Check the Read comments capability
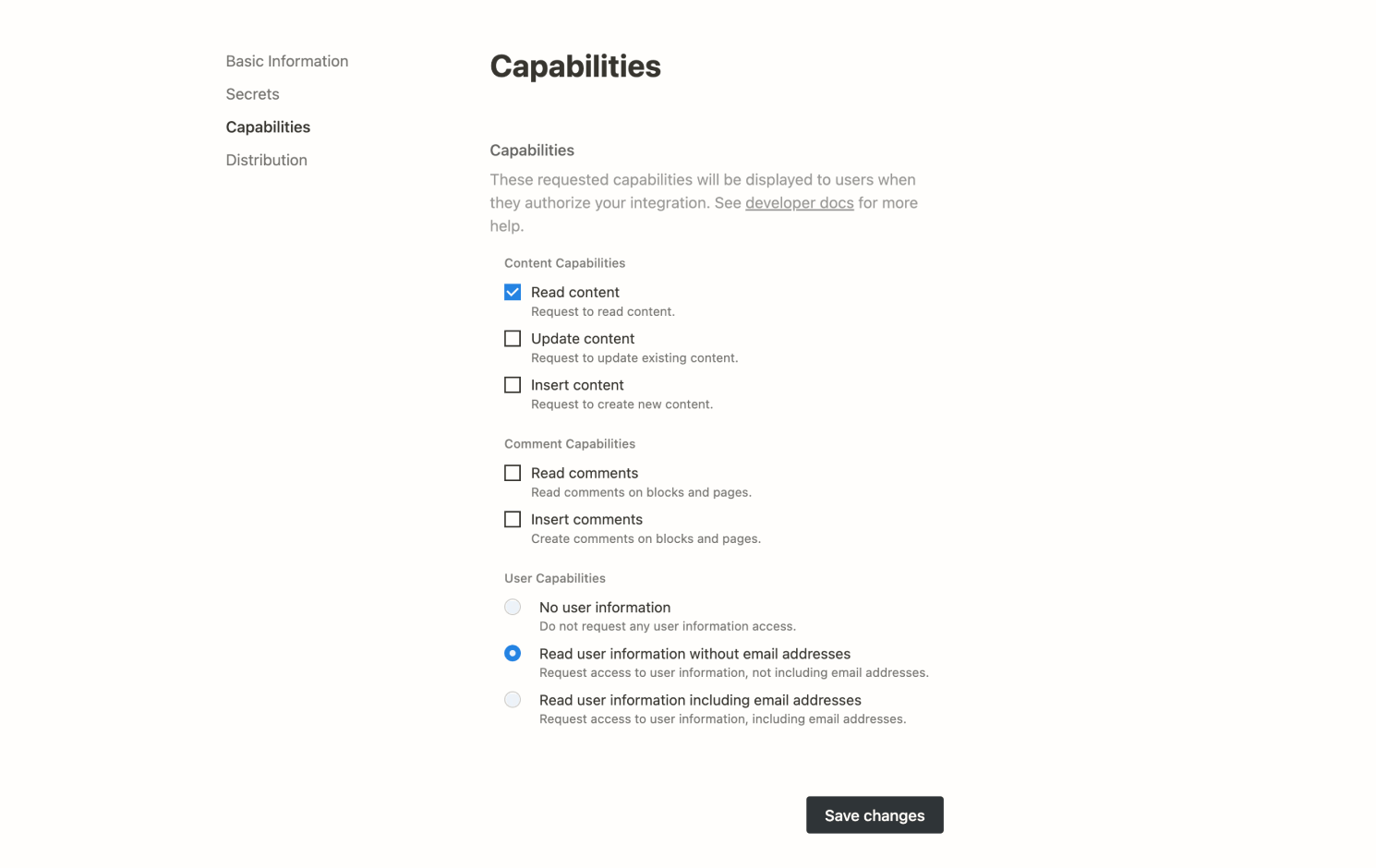Viewport: 1376px width, 868px height. [x=513, y=473]
